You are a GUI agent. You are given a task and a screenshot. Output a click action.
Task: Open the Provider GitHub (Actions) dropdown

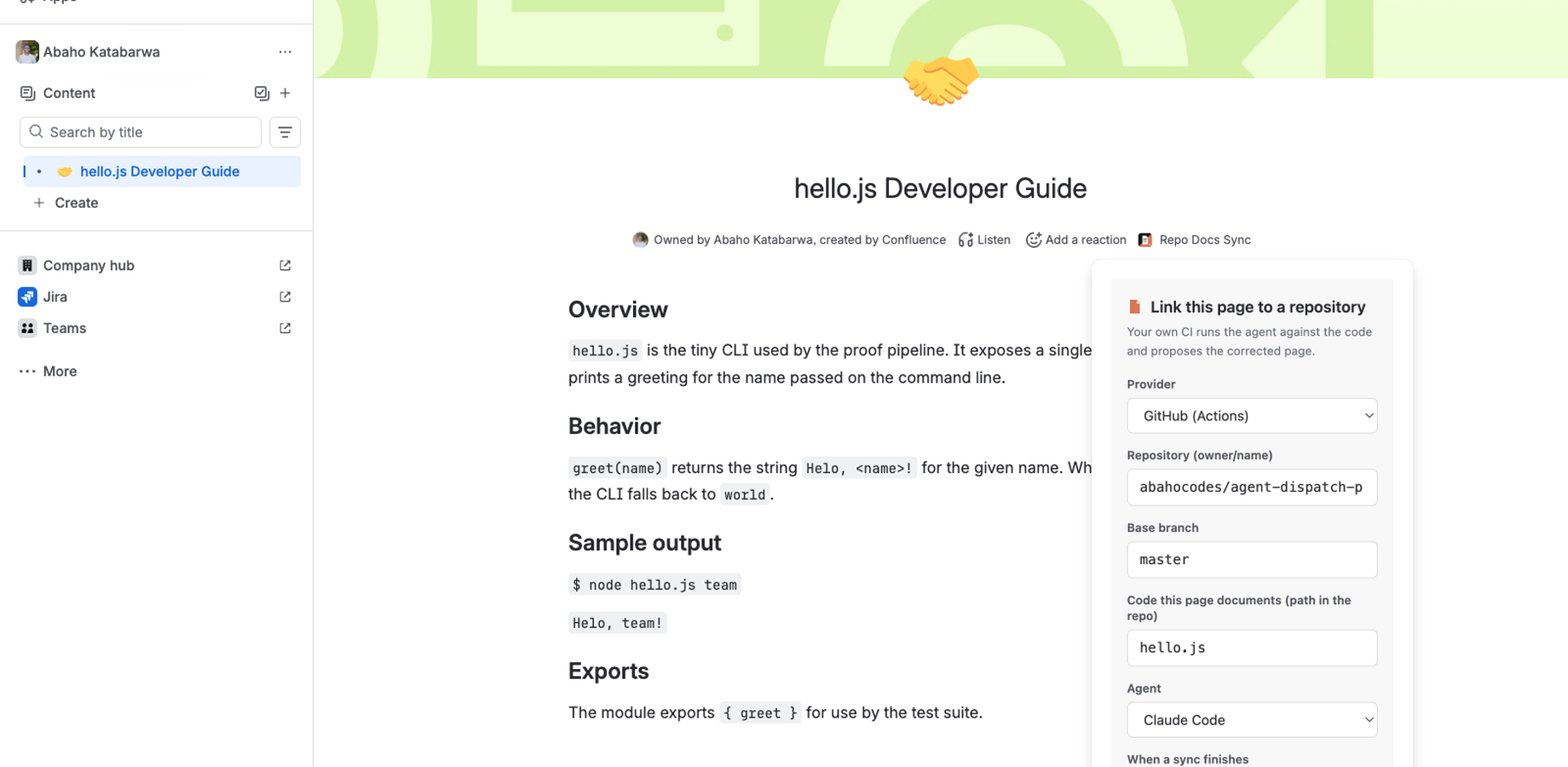tap(1252, 416)
